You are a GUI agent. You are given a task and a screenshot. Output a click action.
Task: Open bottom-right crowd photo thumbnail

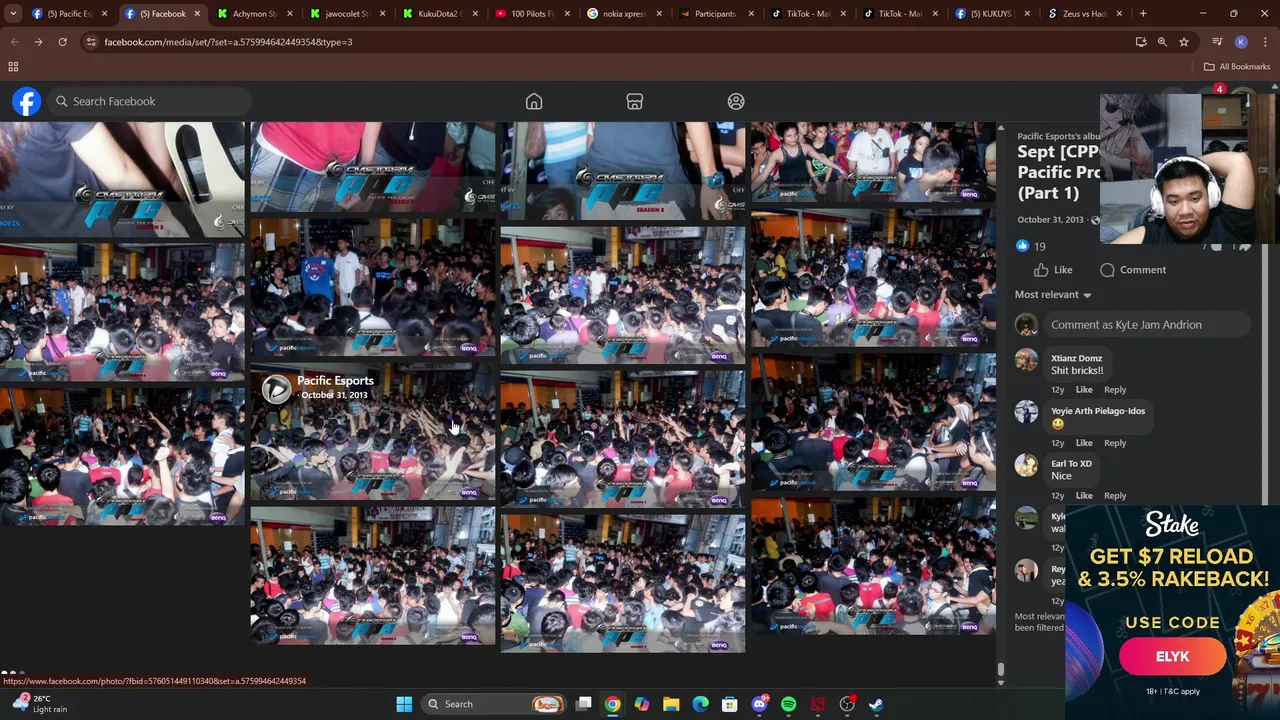coord(873,566)
